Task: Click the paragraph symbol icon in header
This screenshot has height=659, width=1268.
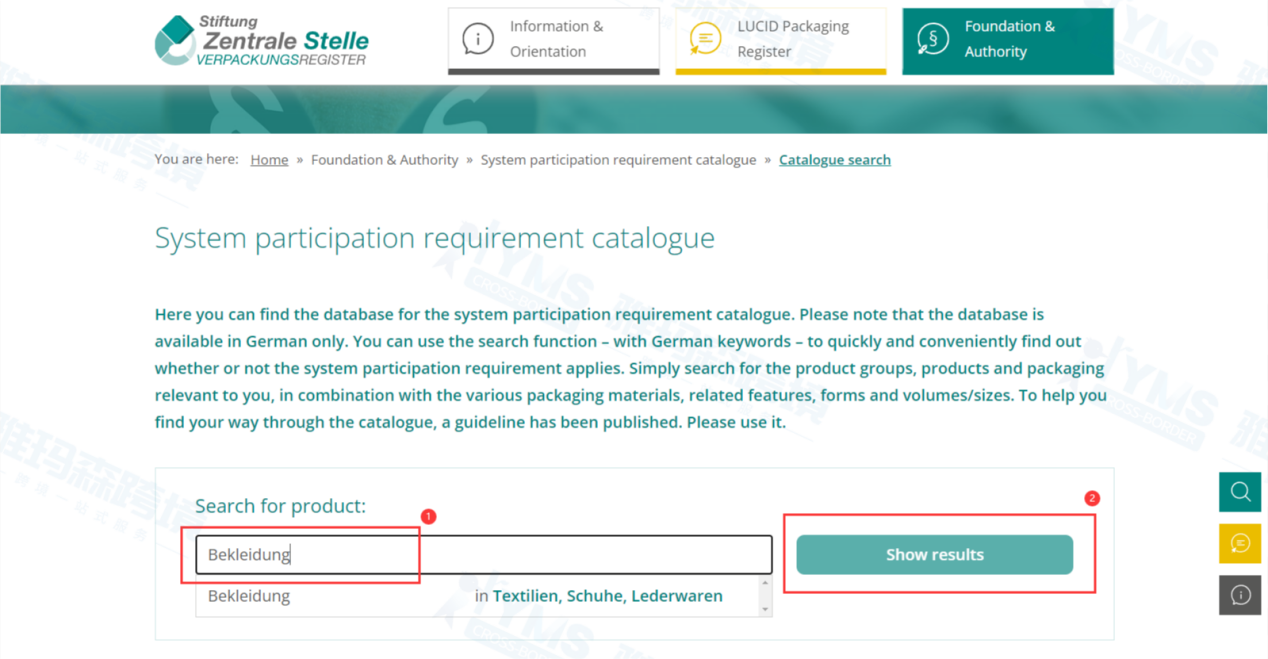Action: click(932, 39)
